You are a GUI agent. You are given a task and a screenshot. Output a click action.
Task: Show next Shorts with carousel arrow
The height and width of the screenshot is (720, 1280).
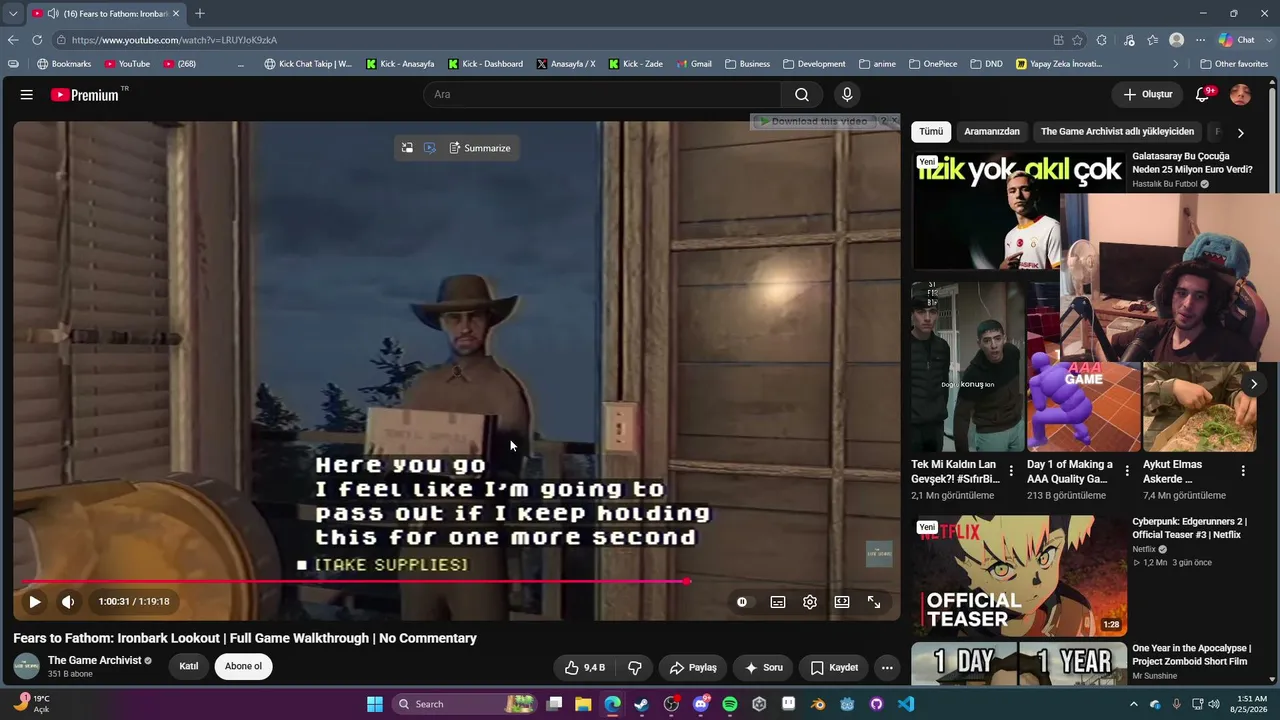pyautogui.click(x=1253, y=384)
